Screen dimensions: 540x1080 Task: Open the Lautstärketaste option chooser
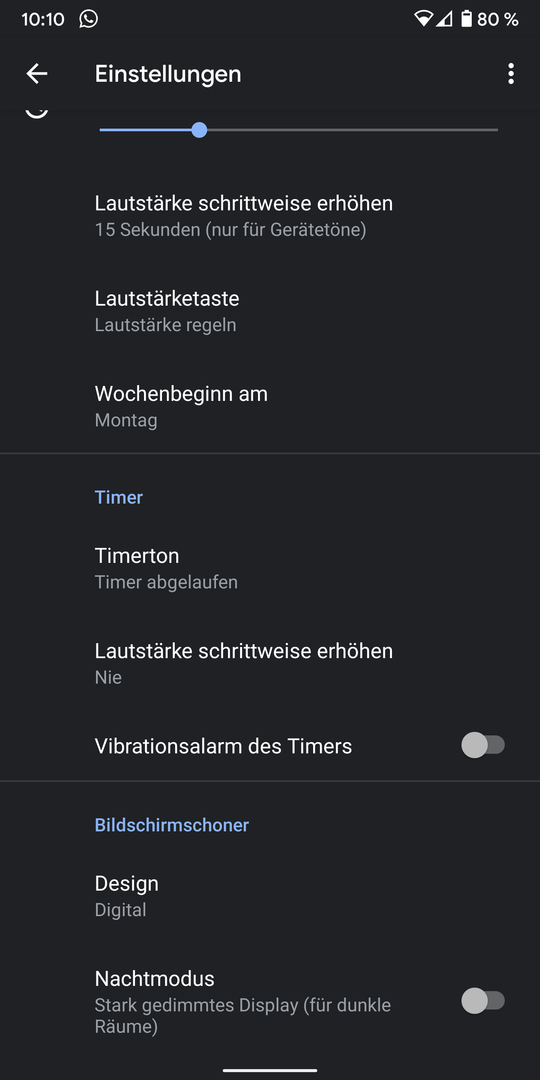tap(270, 311)
